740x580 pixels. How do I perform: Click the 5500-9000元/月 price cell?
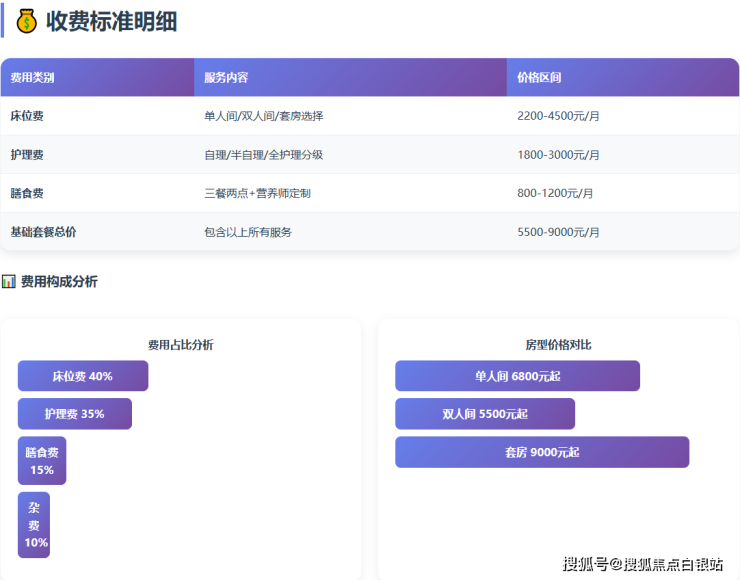pyautogui.click(x=558, y=232)
